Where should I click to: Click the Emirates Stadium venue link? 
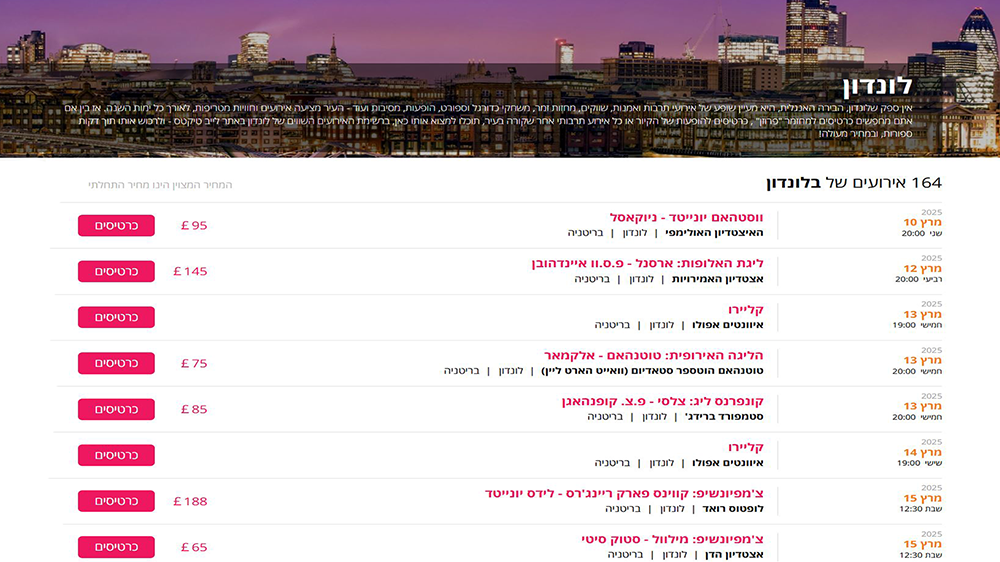(x=717, y=279)
